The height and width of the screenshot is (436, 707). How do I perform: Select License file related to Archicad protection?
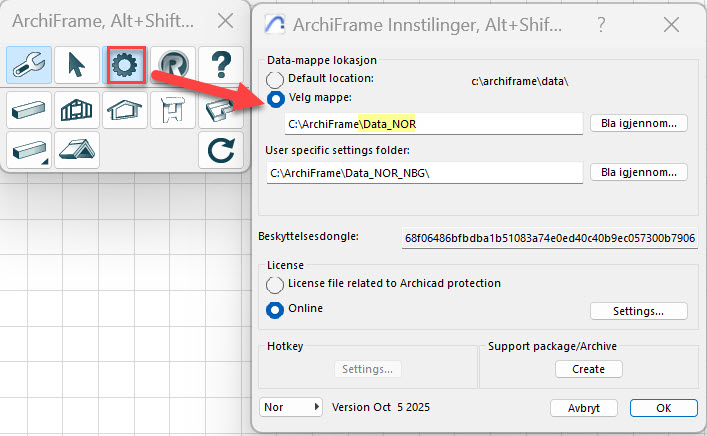(x=275, y=284)
